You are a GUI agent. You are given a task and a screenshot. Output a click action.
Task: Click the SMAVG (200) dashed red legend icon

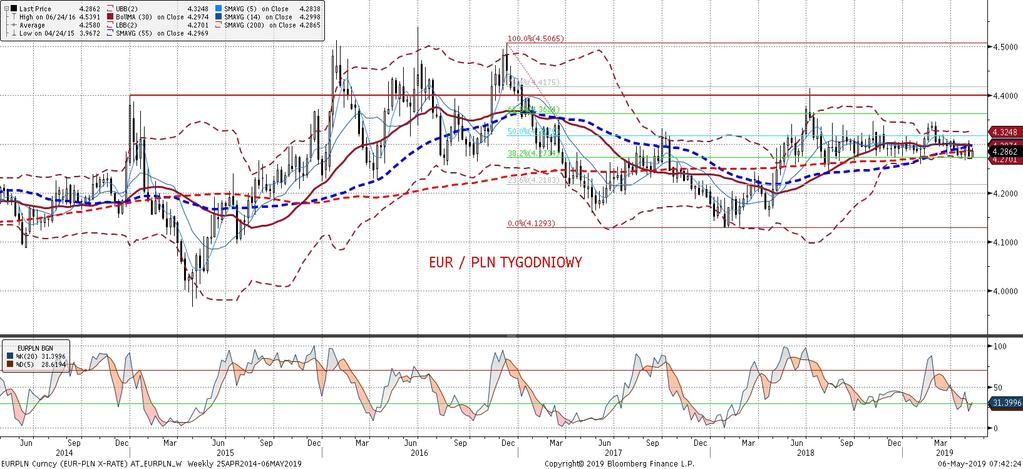[x=219, y=25]
